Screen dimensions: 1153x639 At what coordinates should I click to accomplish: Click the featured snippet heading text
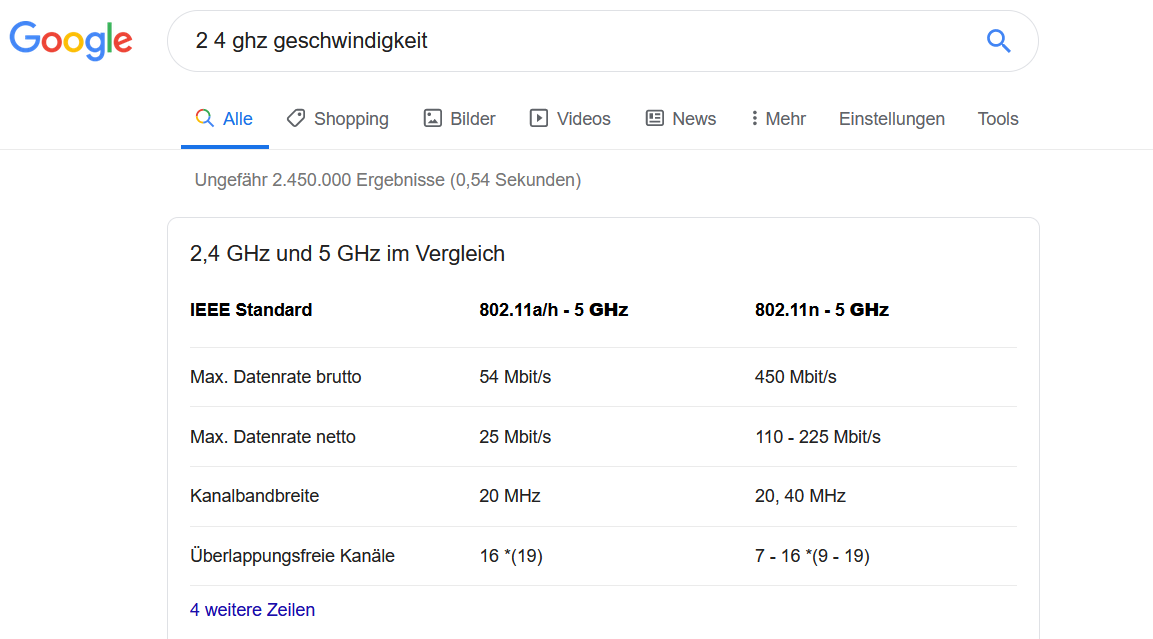347,253
